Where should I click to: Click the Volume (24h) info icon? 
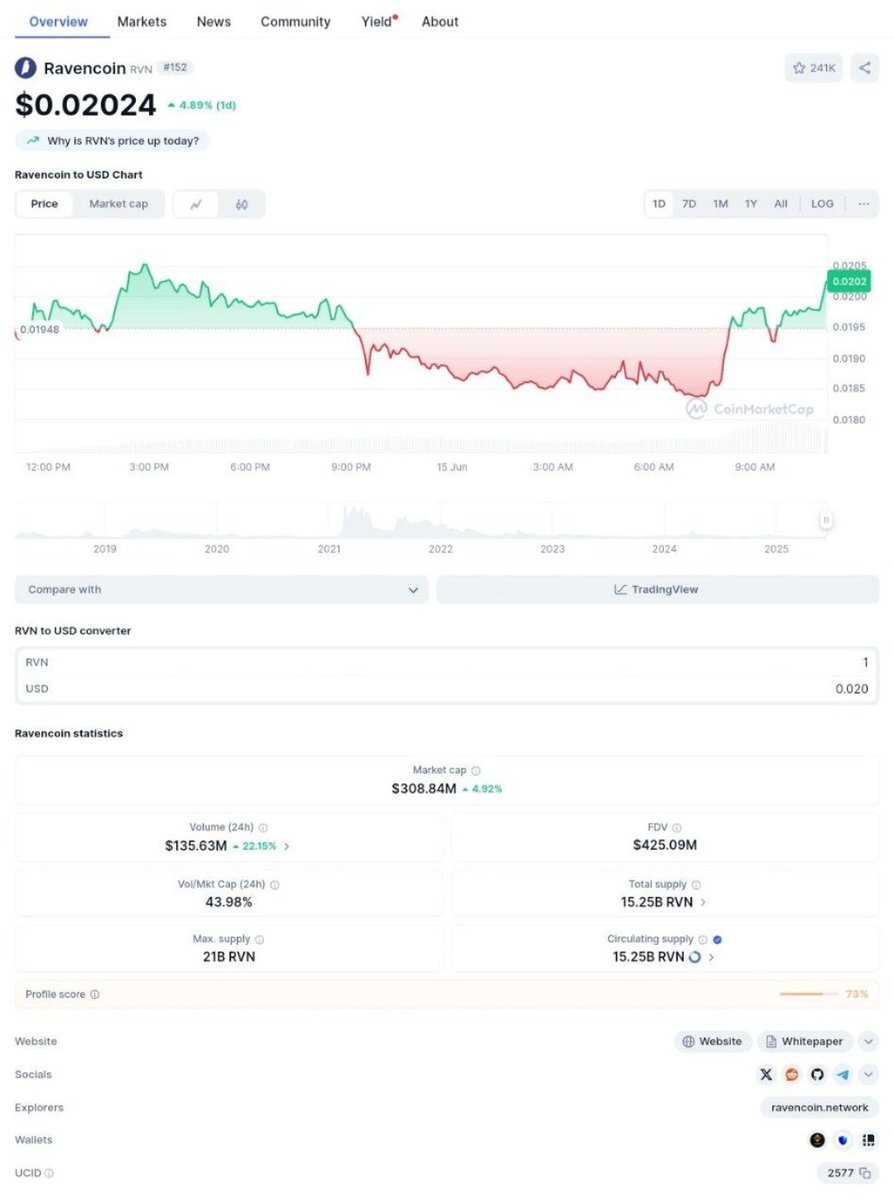click(x=263, y=828)
